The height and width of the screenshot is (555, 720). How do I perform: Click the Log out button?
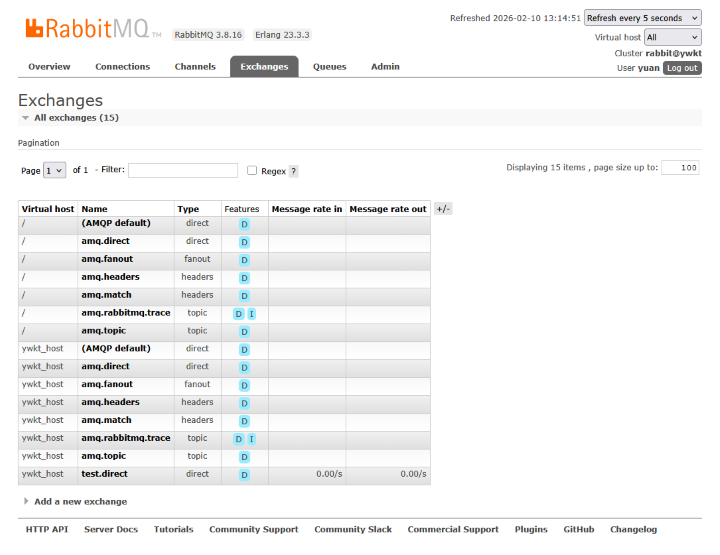[682, 68]
